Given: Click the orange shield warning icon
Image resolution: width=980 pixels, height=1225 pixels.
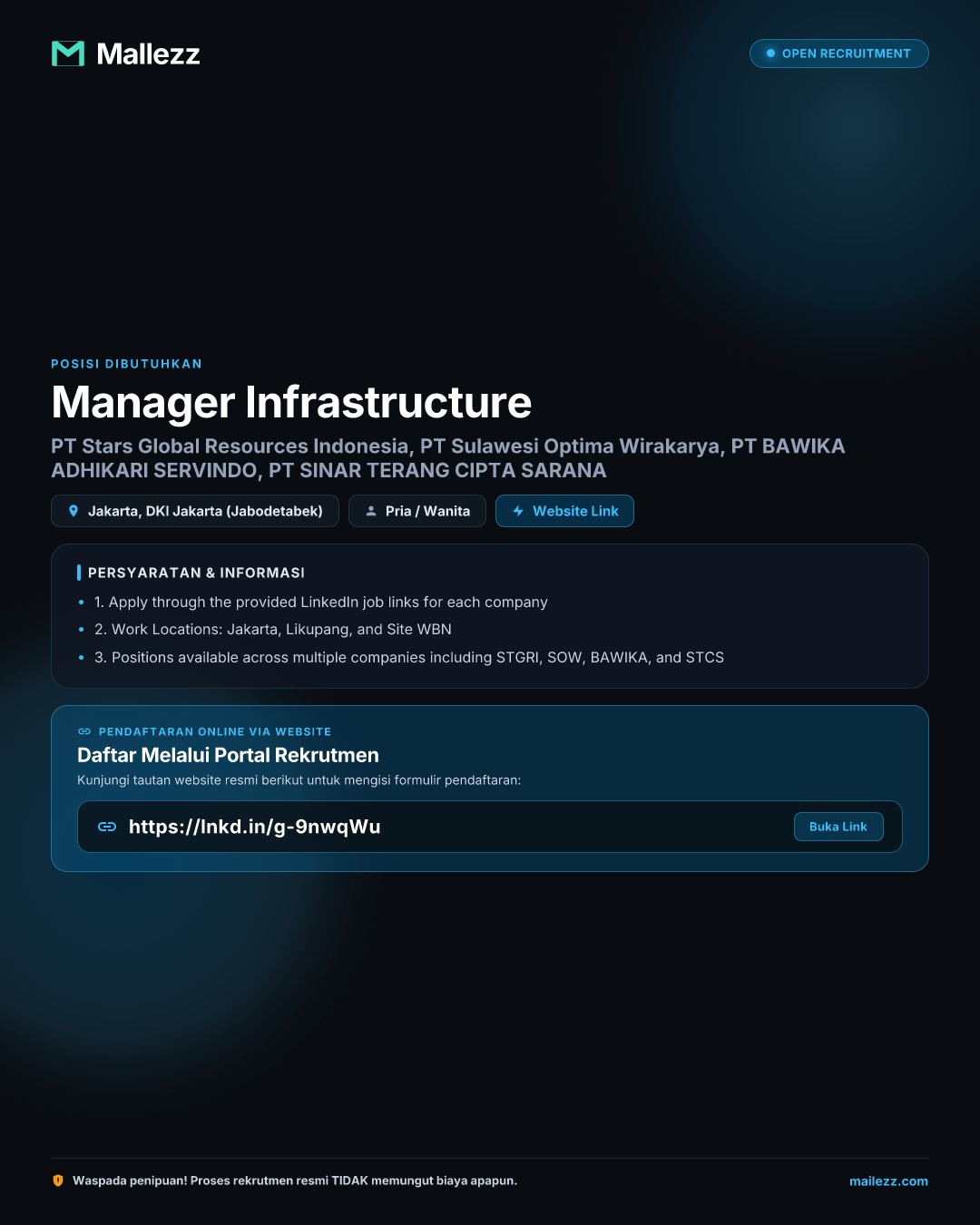Looking at the screenshot, I should (x=58, y=1181).
